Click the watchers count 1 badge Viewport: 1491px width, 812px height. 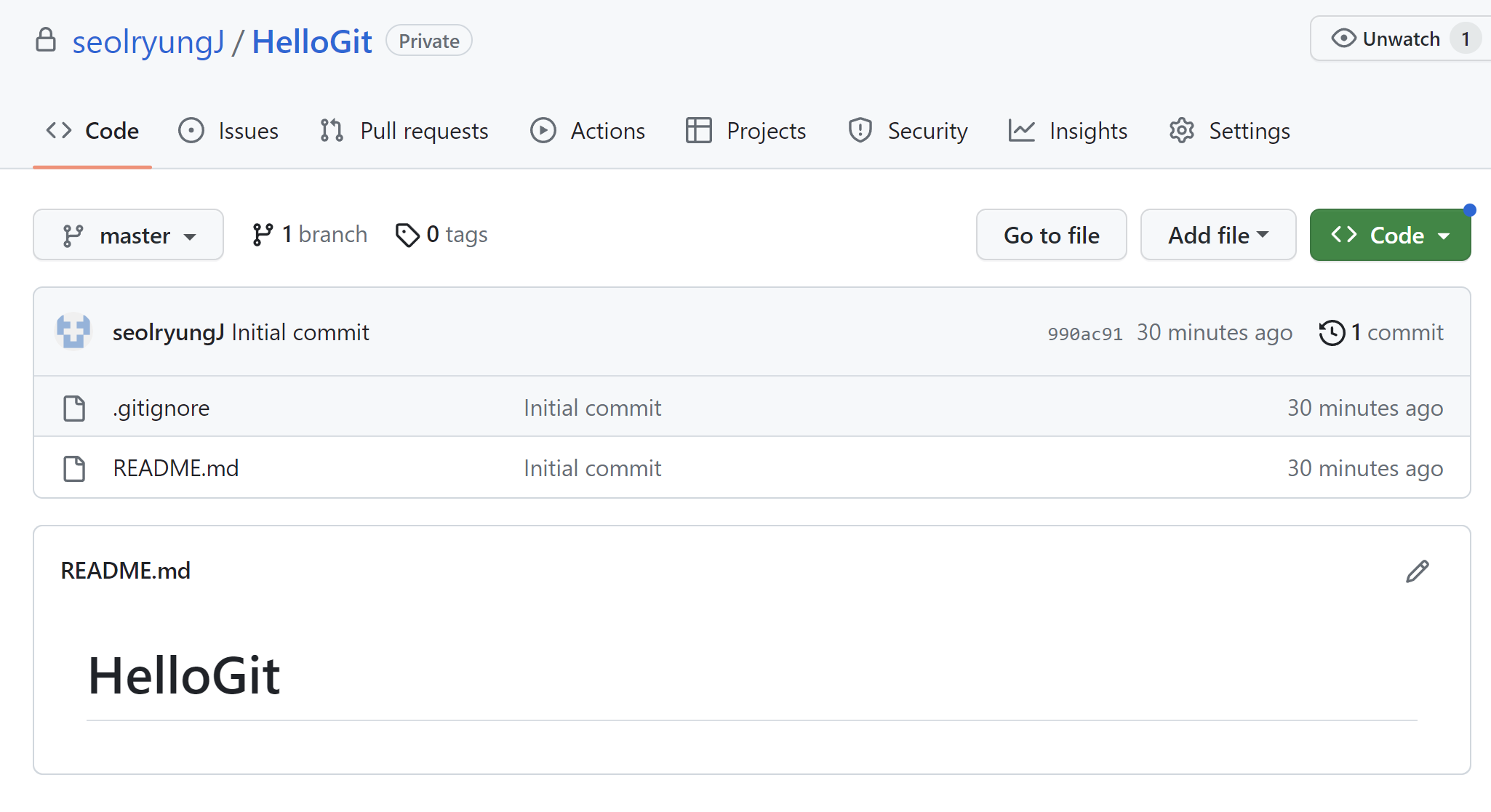point(1466,39)
